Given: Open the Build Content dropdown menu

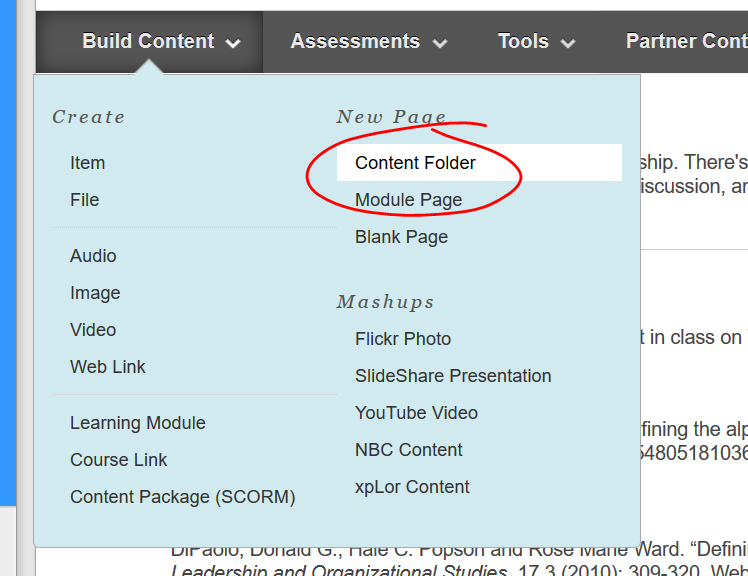Looking at the screenshot, I should tap(160, 42).
